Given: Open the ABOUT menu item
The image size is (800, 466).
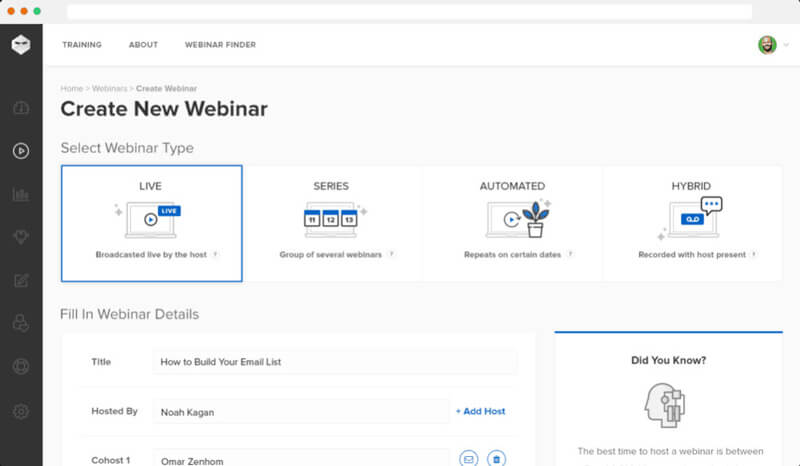Looking at the screenshot, I should [x=143, y=45].
